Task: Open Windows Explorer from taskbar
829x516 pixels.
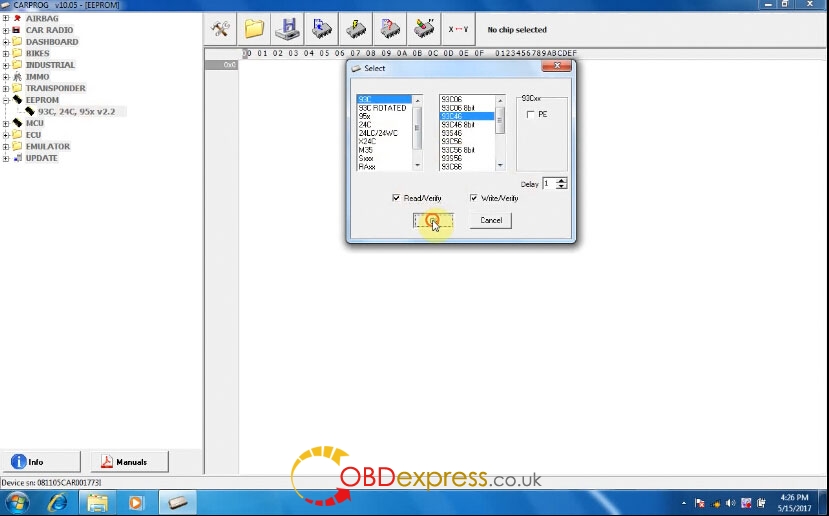Action: [x=97, y=502]
